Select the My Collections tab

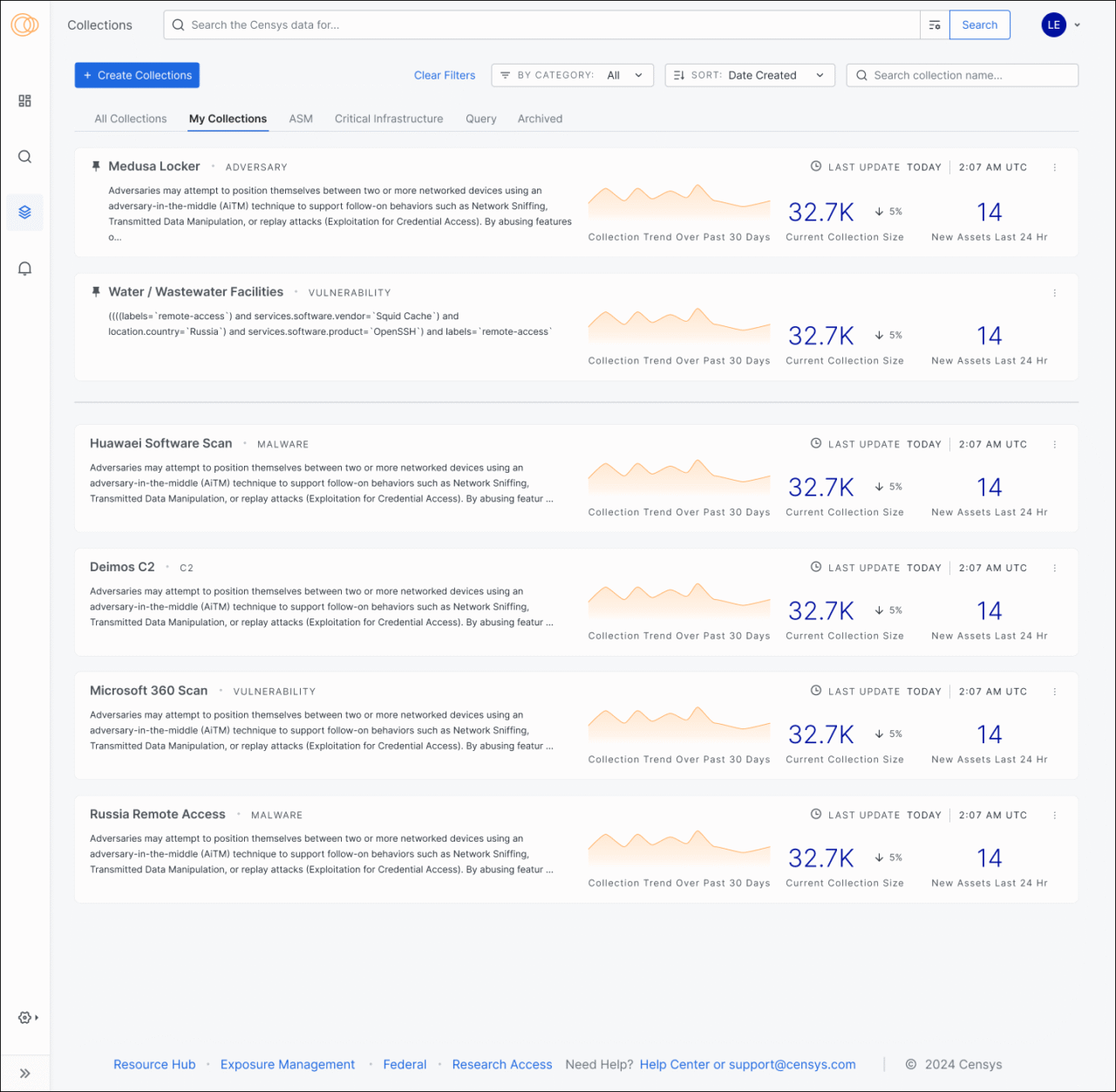pos(228,119)
